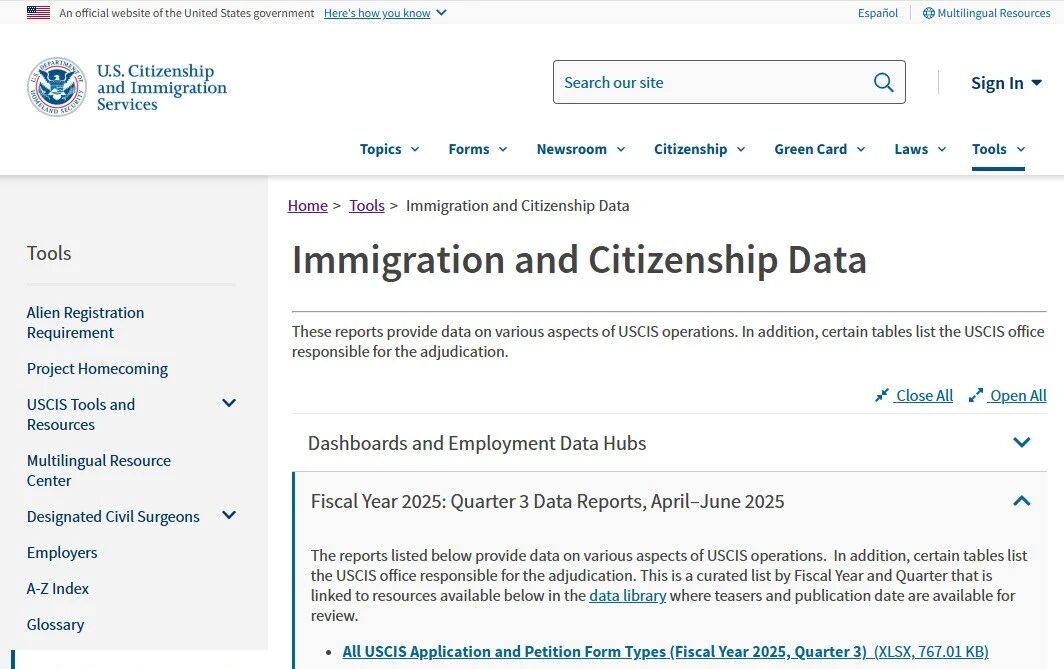This screenshot has height=669, width=1064.
Task: Click the Close All collapse arrows icon
Action: 881,395
